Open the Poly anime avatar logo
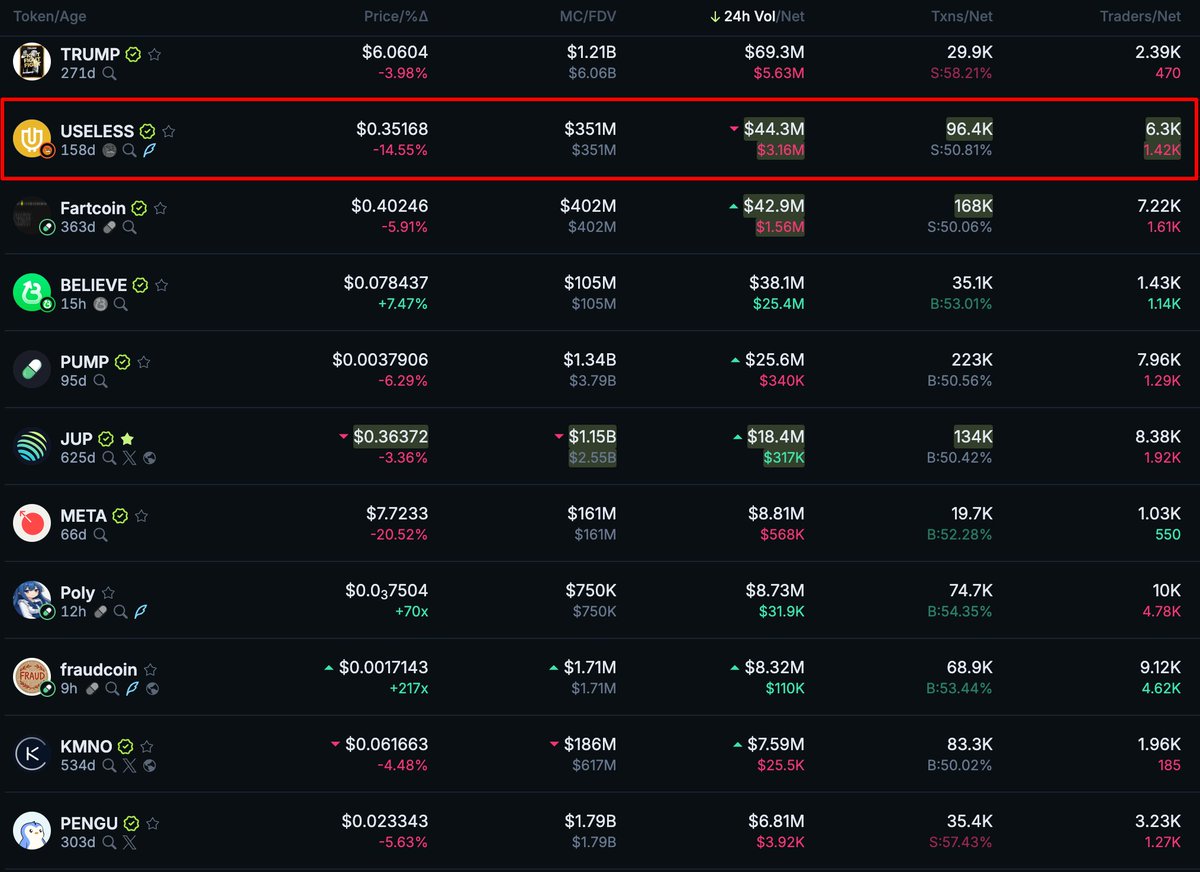The height and width of the screenshot is (872, 1200). [32, 600]
